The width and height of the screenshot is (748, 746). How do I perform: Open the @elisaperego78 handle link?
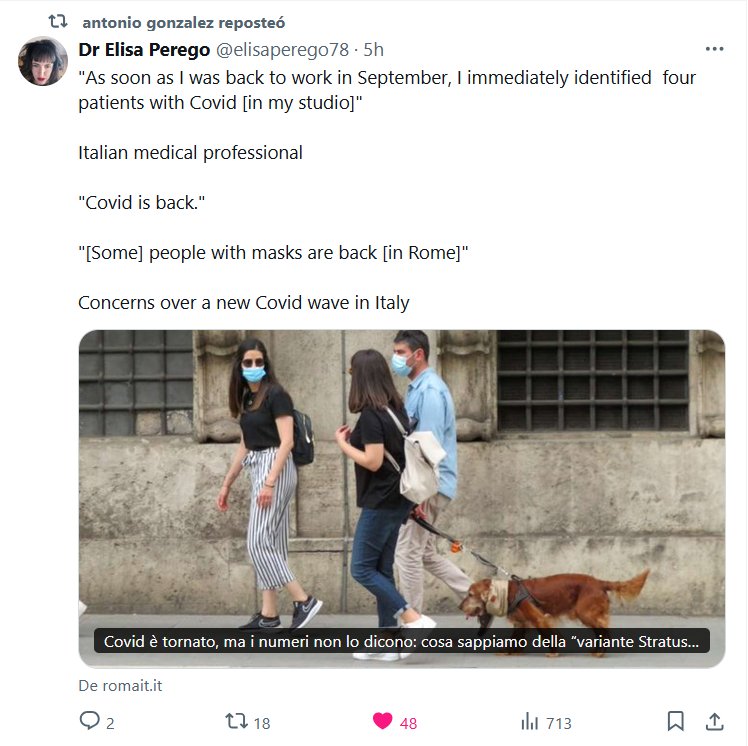(x=282, y=50)
